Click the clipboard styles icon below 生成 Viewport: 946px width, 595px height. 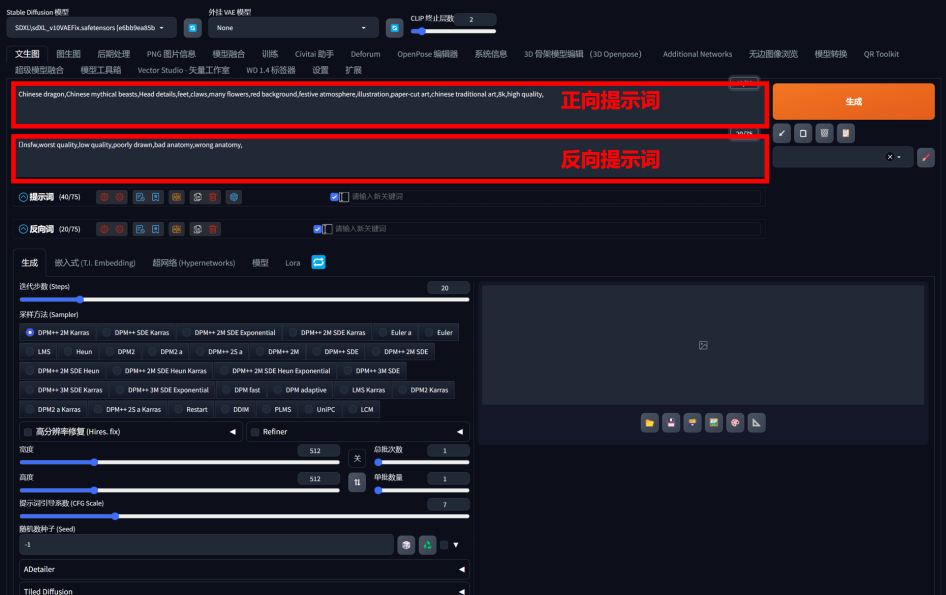pyautogui.click(x=846, y=133)
